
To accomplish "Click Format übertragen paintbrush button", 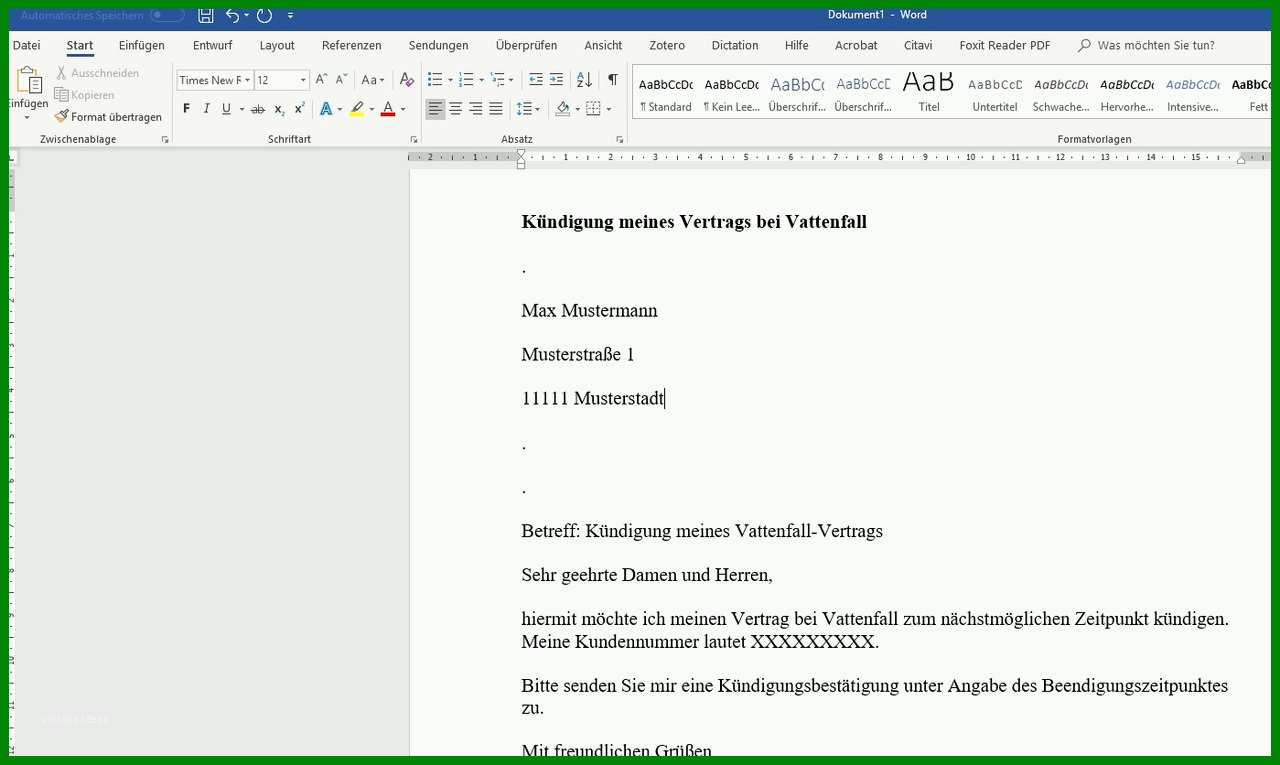I will (x=108, y=117).
